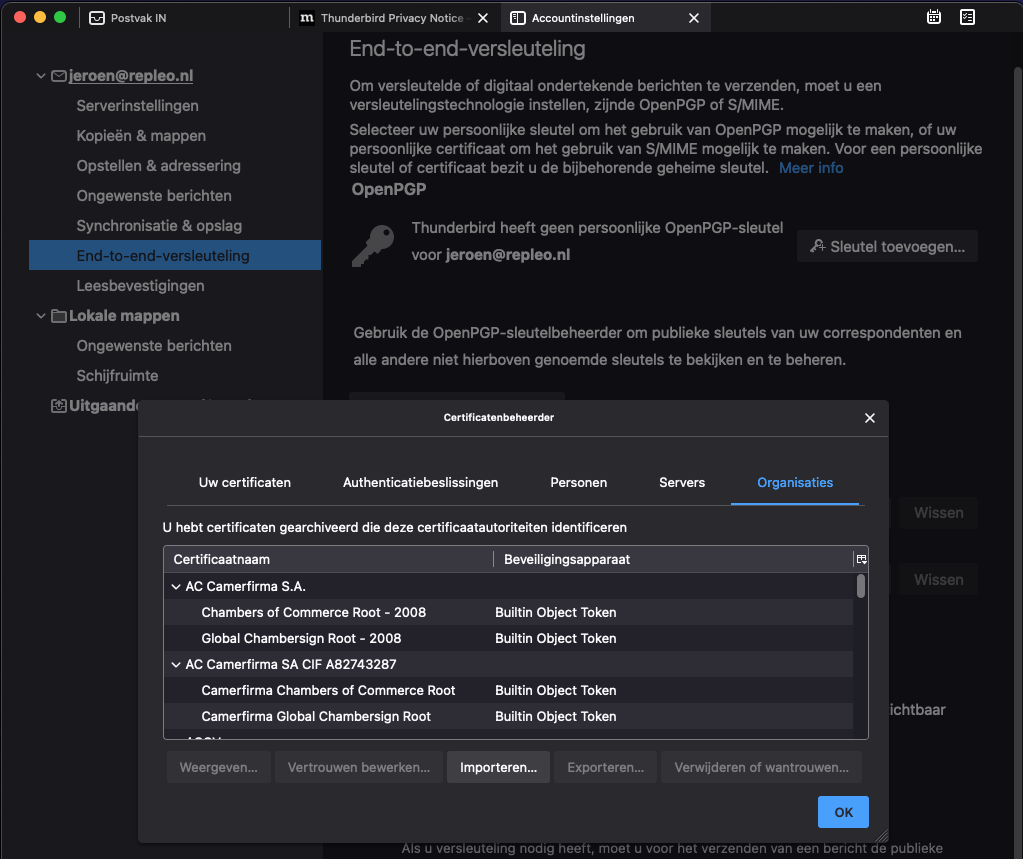Close the Certificatenbeheerder dialog
This screenshot has width=1023, height=859.
[x=870, y=418]
